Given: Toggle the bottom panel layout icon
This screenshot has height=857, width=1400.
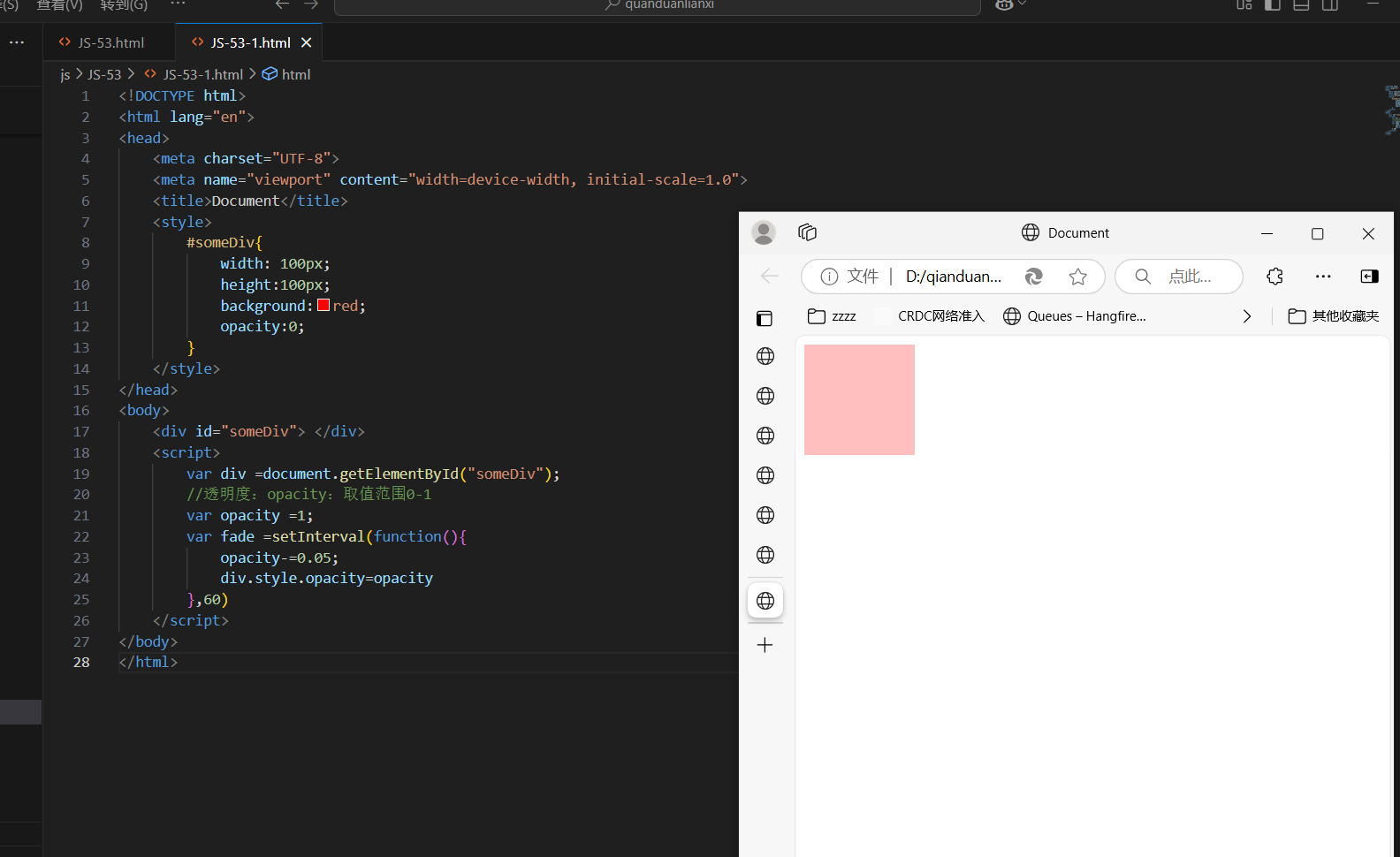Looking at the screenshot, I should pyautogui.click(x=1301, y=4).
